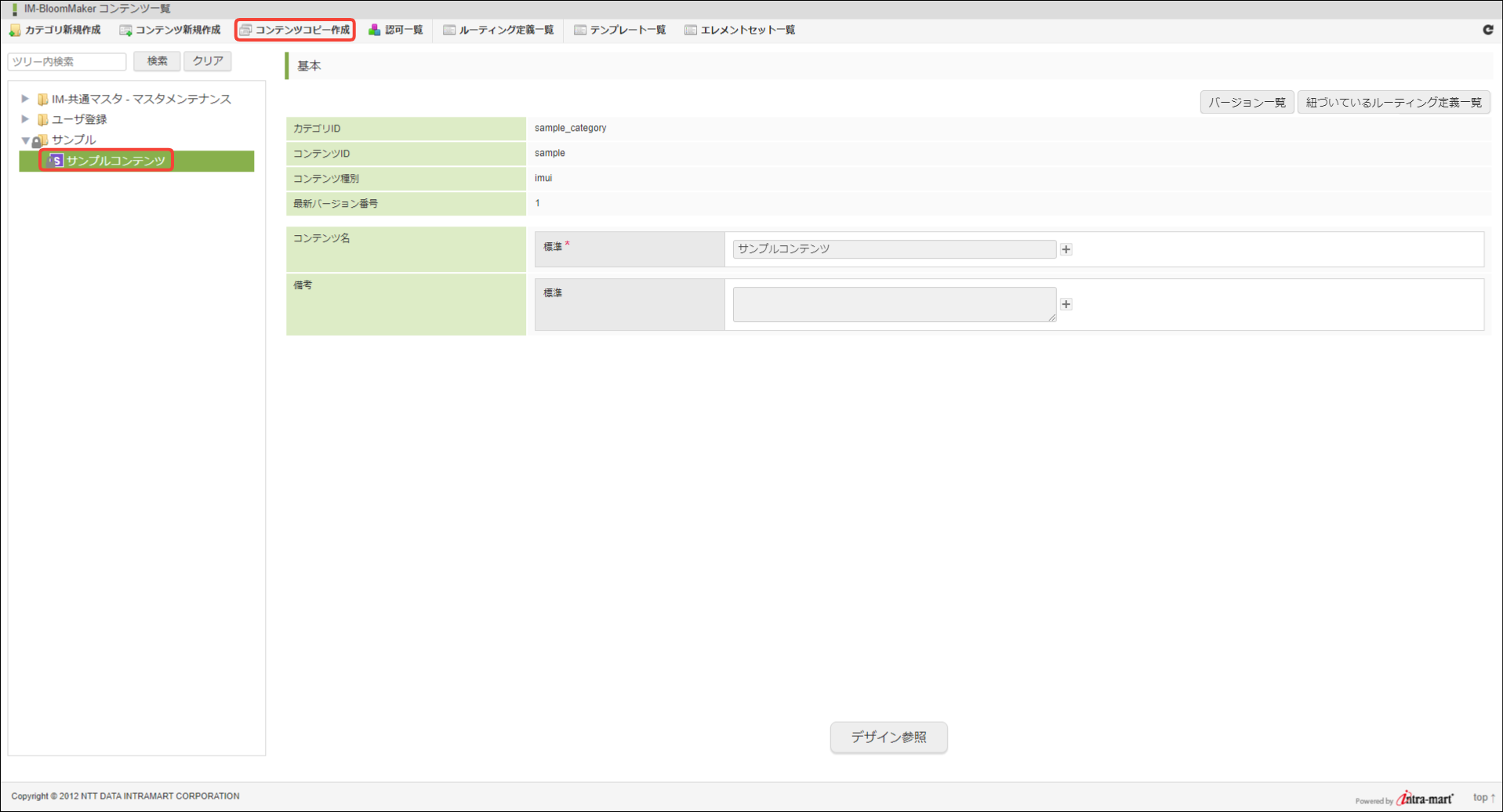Click the intra-mart logo in the footer
Image resolution: width=1503 pixels, height=812 pixels.
coord(1425,798)
